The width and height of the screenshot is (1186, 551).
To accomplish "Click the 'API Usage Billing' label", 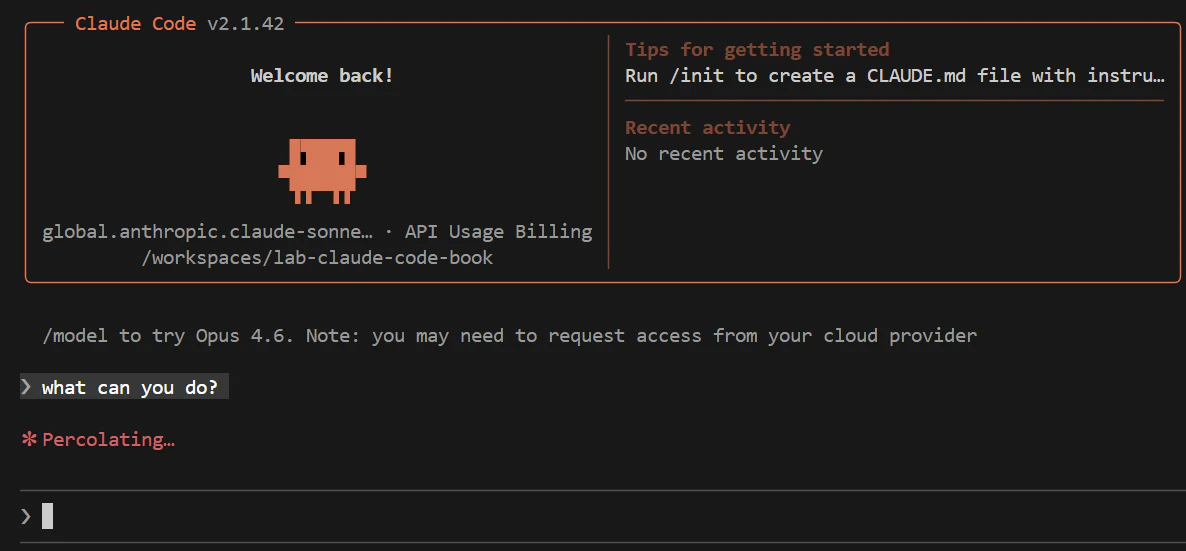I will (498, 232).
